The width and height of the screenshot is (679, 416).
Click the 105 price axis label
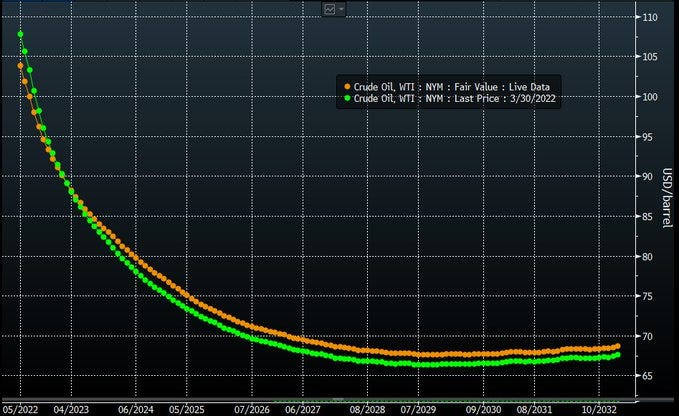click(x=650, y=57)
